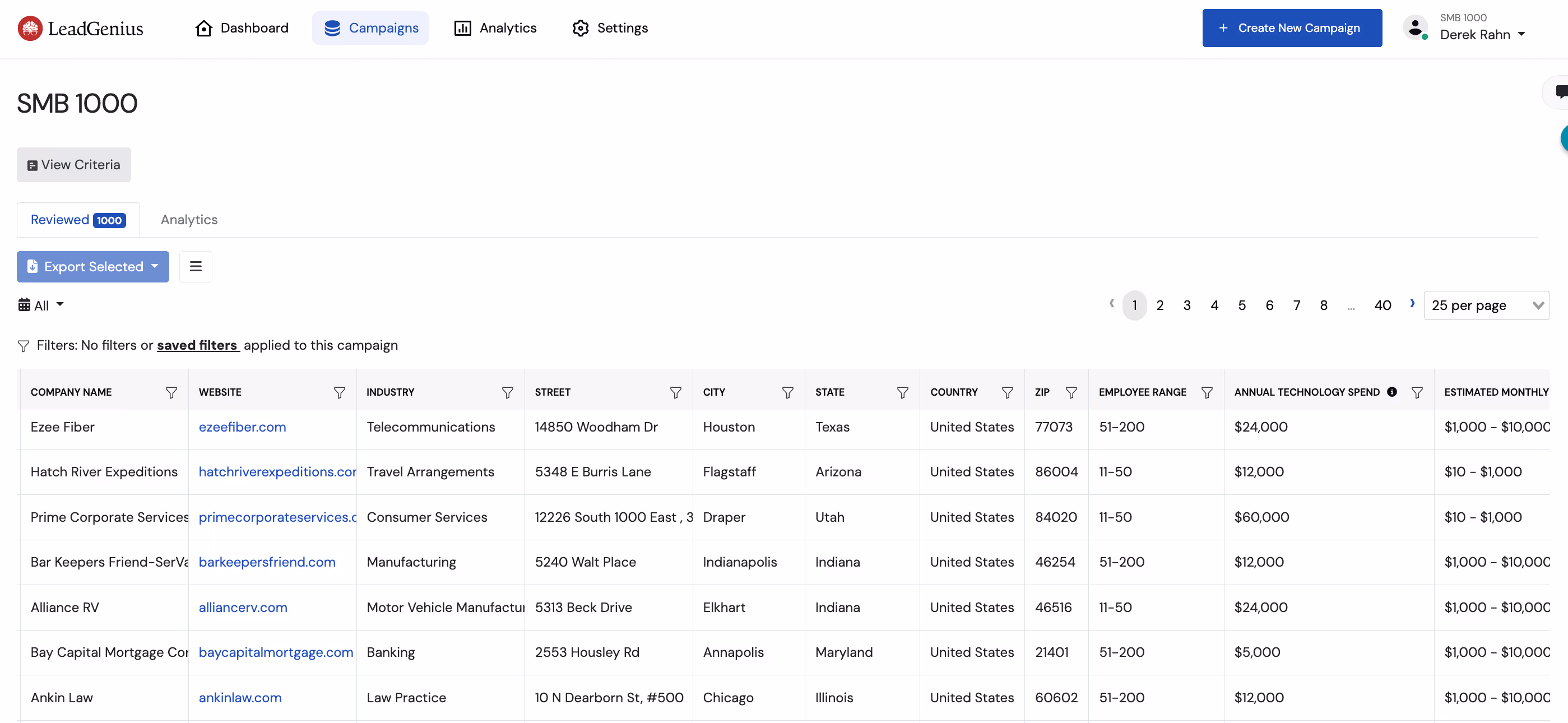The image size is (1568, 723).
Task: Filter the Website column
Action: click(x=340, y=392)
